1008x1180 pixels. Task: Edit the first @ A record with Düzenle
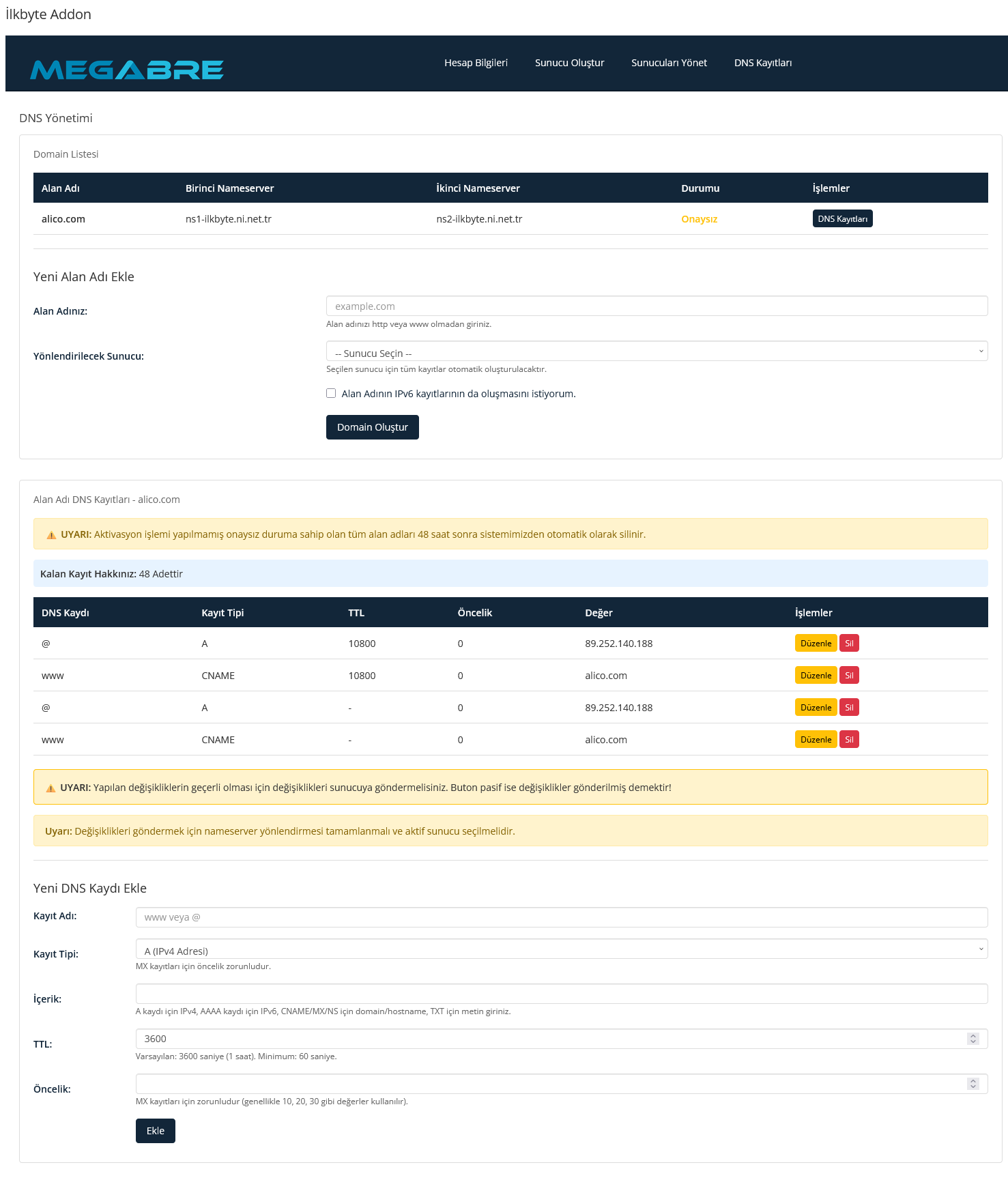pyautogui.click(x=816, y=644)
